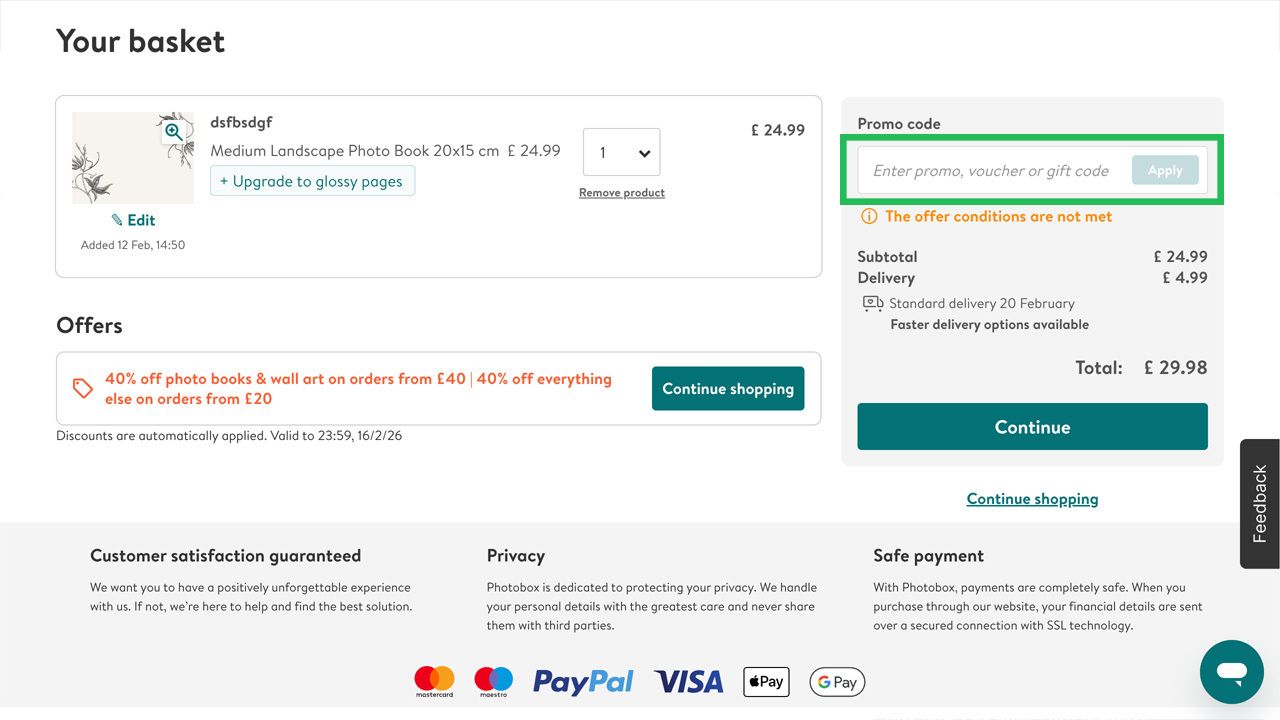Zoom the photo book preview magnifier icon
The width and height of the screenshot is (1280, 720).
[x=174, y=131]
